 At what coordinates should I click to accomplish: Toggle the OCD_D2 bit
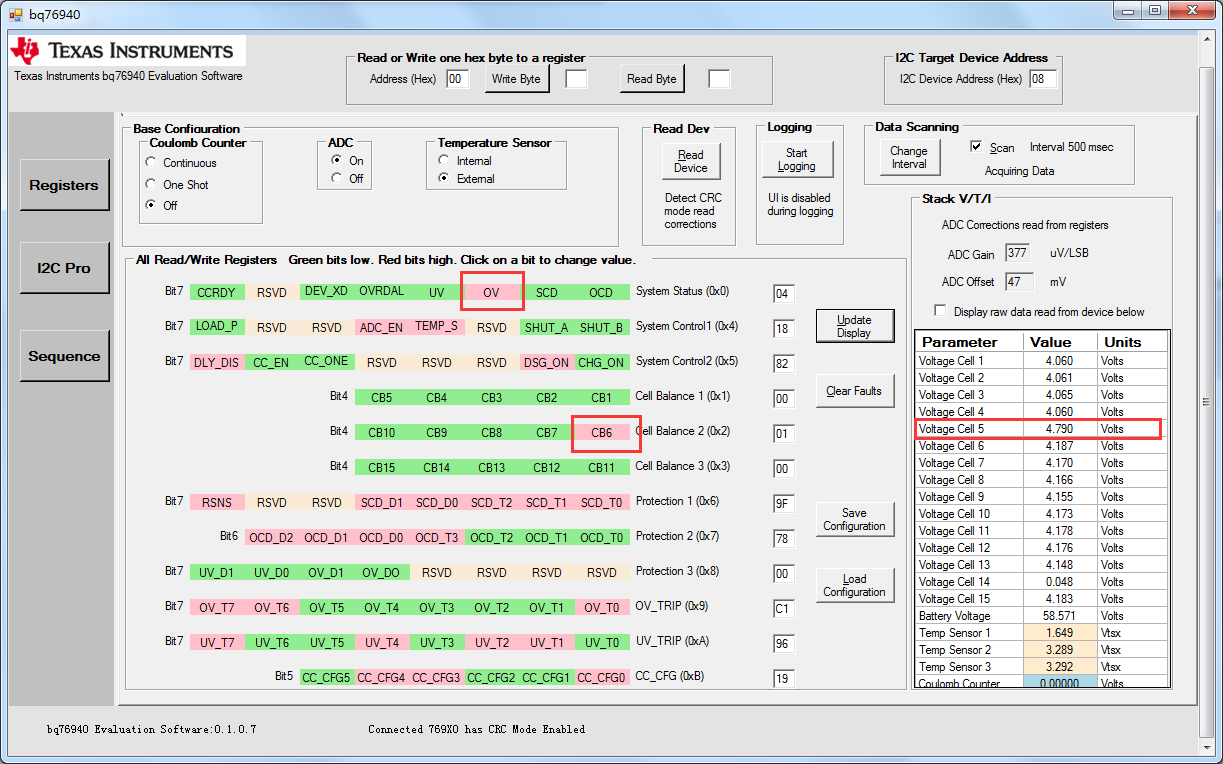[x=272, y=538]
